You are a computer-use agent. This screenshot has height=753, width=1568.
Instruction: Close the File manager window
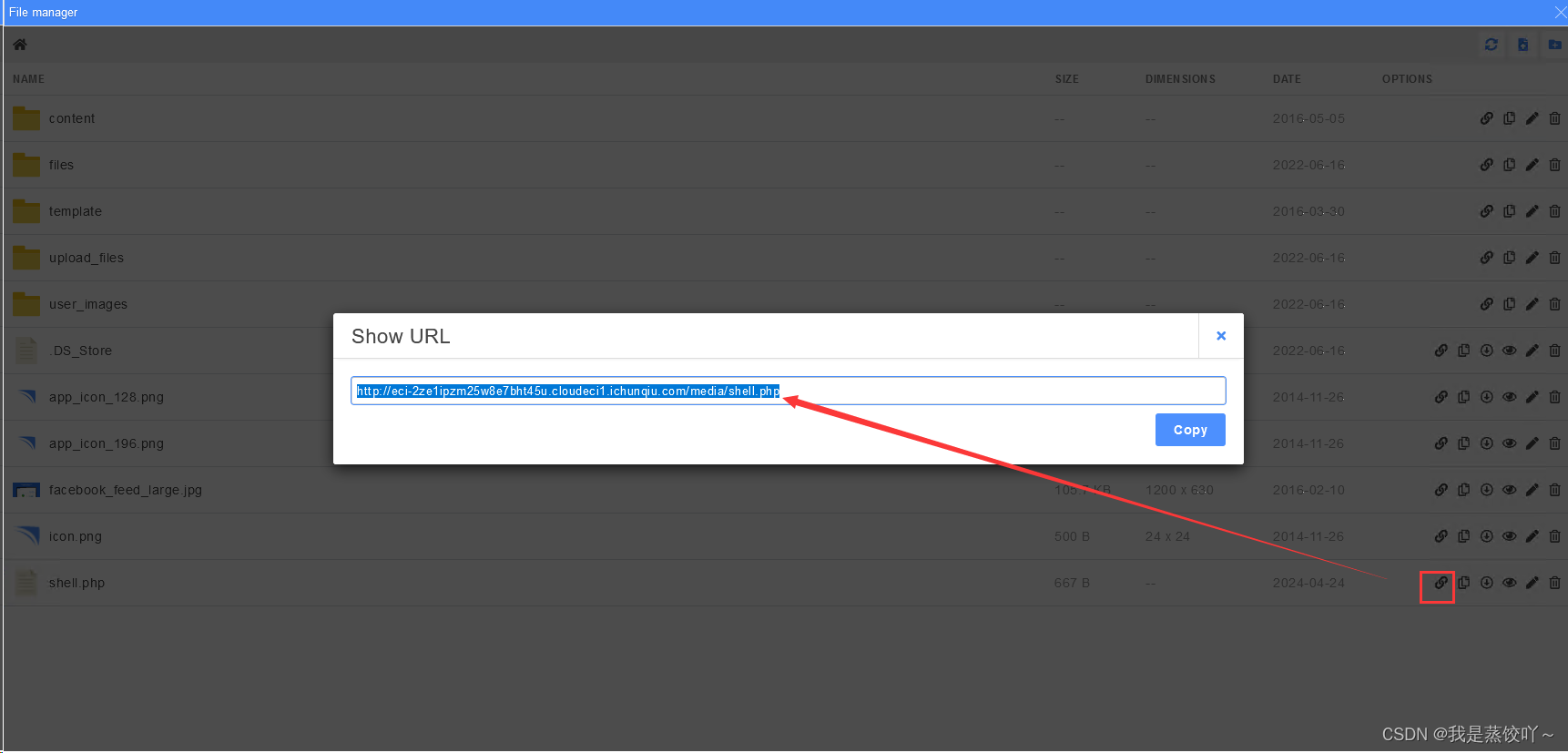[x=1560, y=12]
